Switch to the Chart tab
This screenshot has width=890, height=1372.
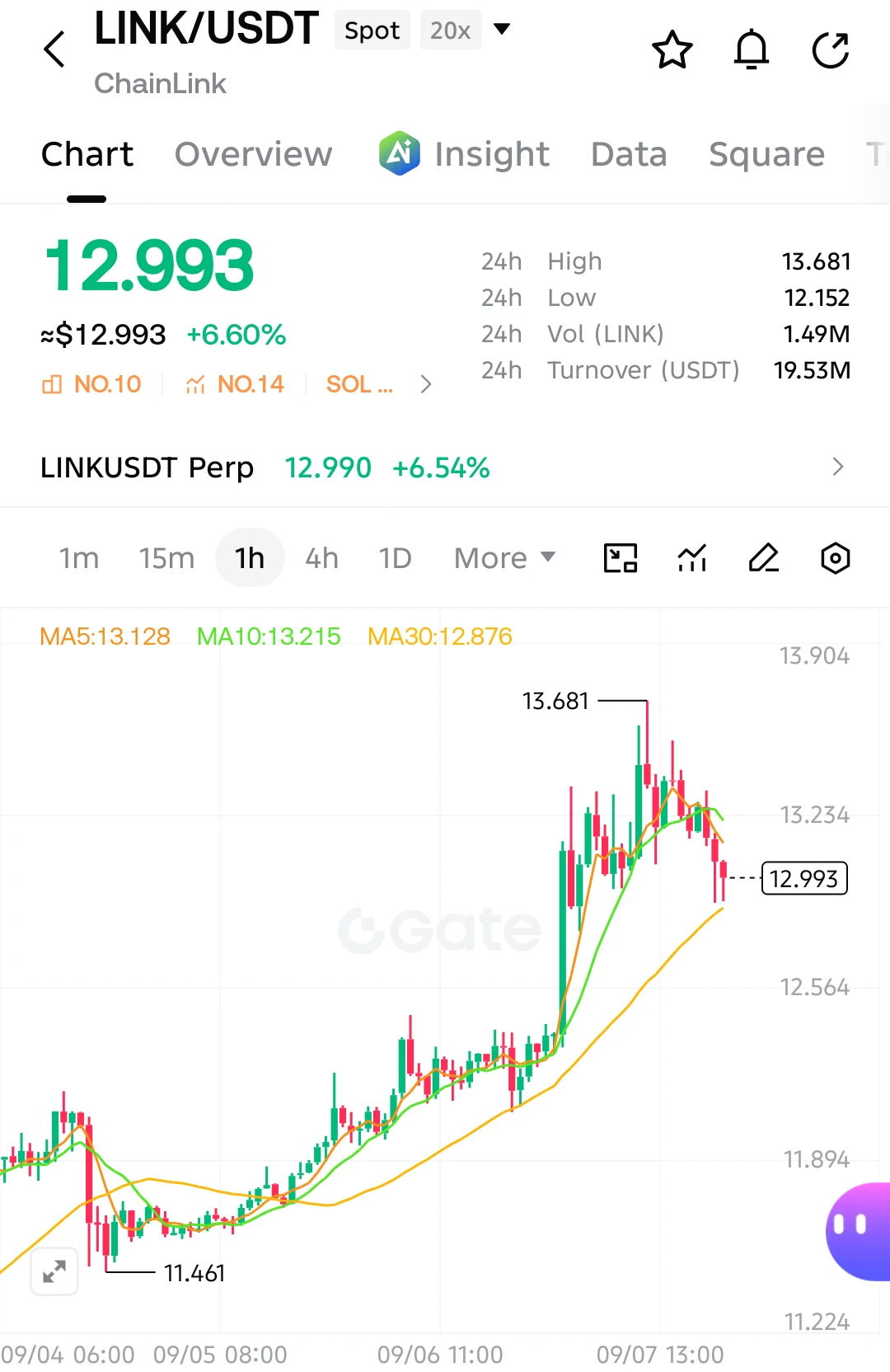(x=87, y=154)
